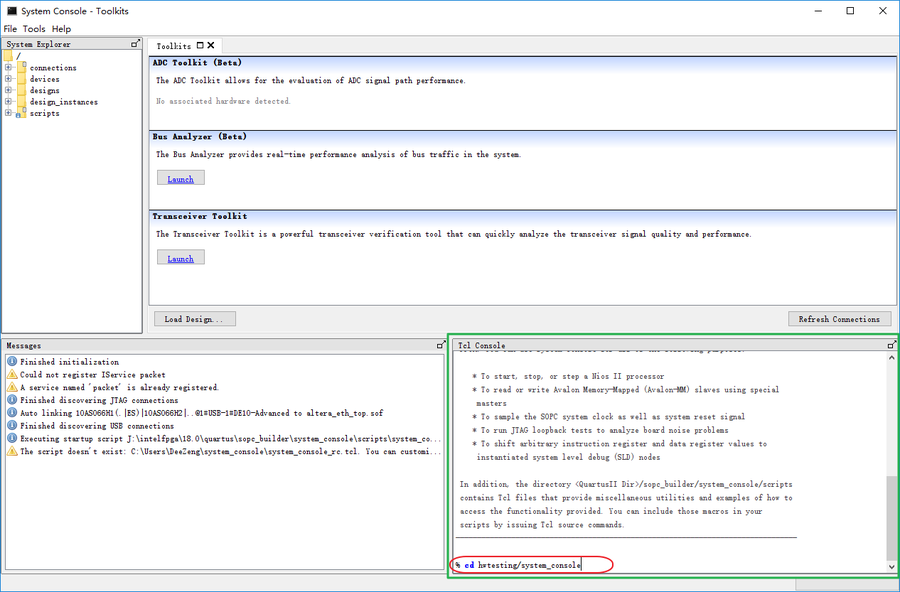Select the root folder icon in System Explorer

click(x=7, y=56)
